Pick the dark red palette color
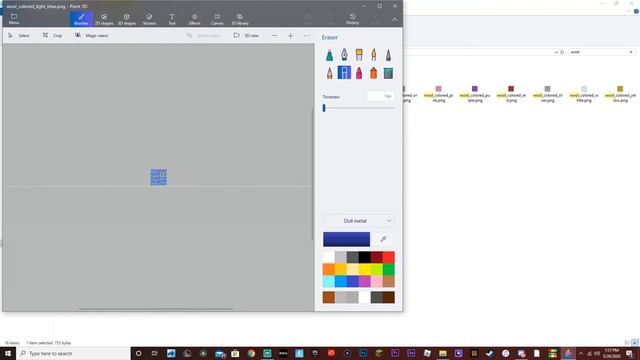Viewport: 640px width, 360px height. pos(376,257)
